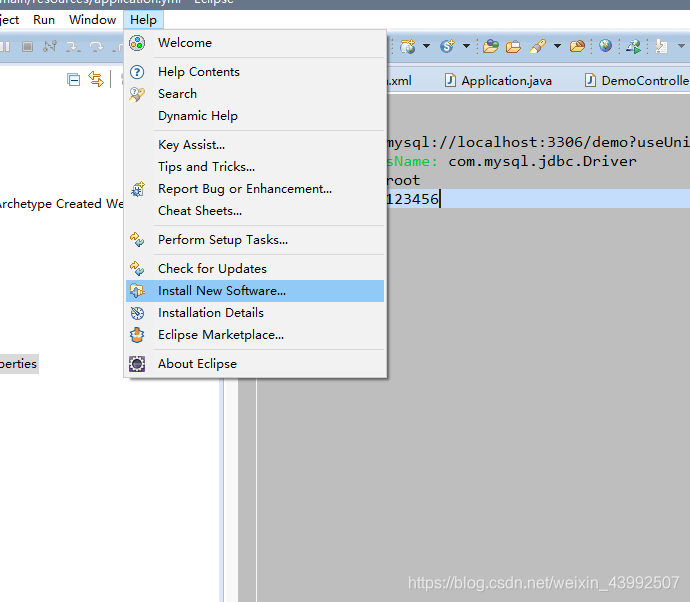This screenshot has width=690, height=602.
Task: Open the Help menu
Action: click(143, 20)
